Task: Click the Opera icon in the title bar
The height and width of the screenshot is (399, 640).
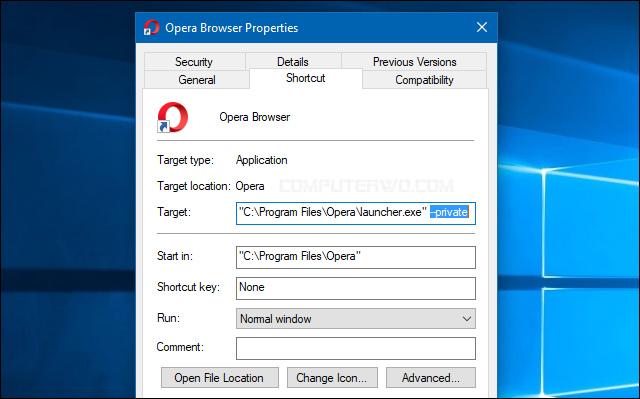Action: pos(151,27)
